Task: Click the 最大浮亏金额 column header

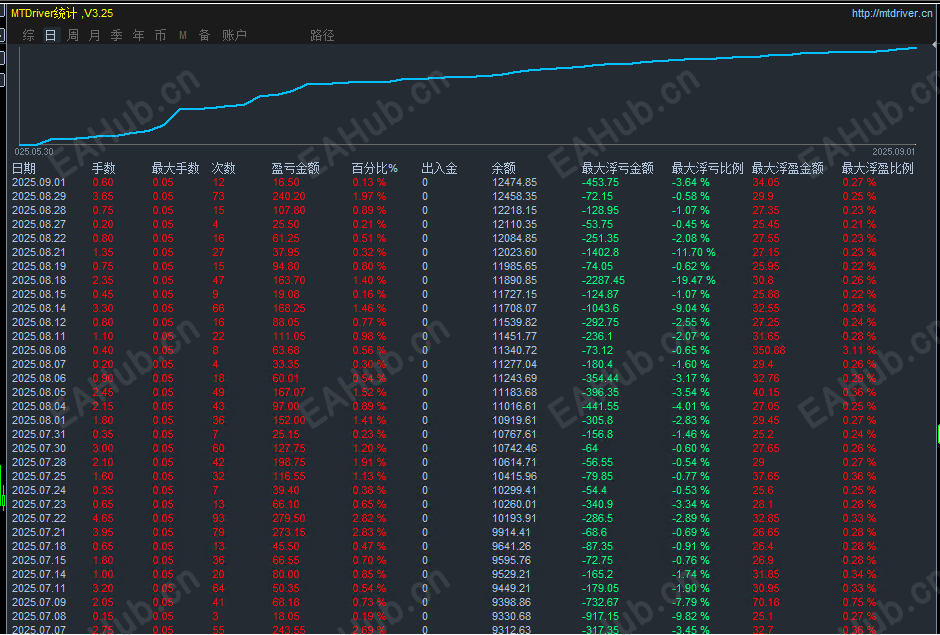Action: coord(617,168)
